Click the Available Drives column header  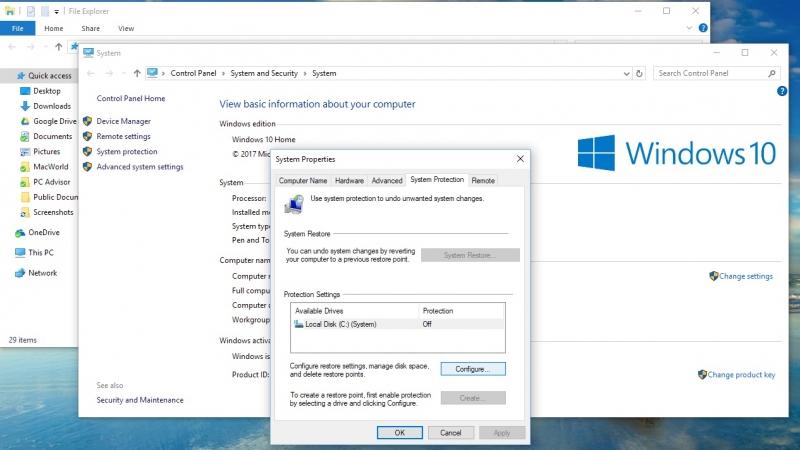coord(355,311)
